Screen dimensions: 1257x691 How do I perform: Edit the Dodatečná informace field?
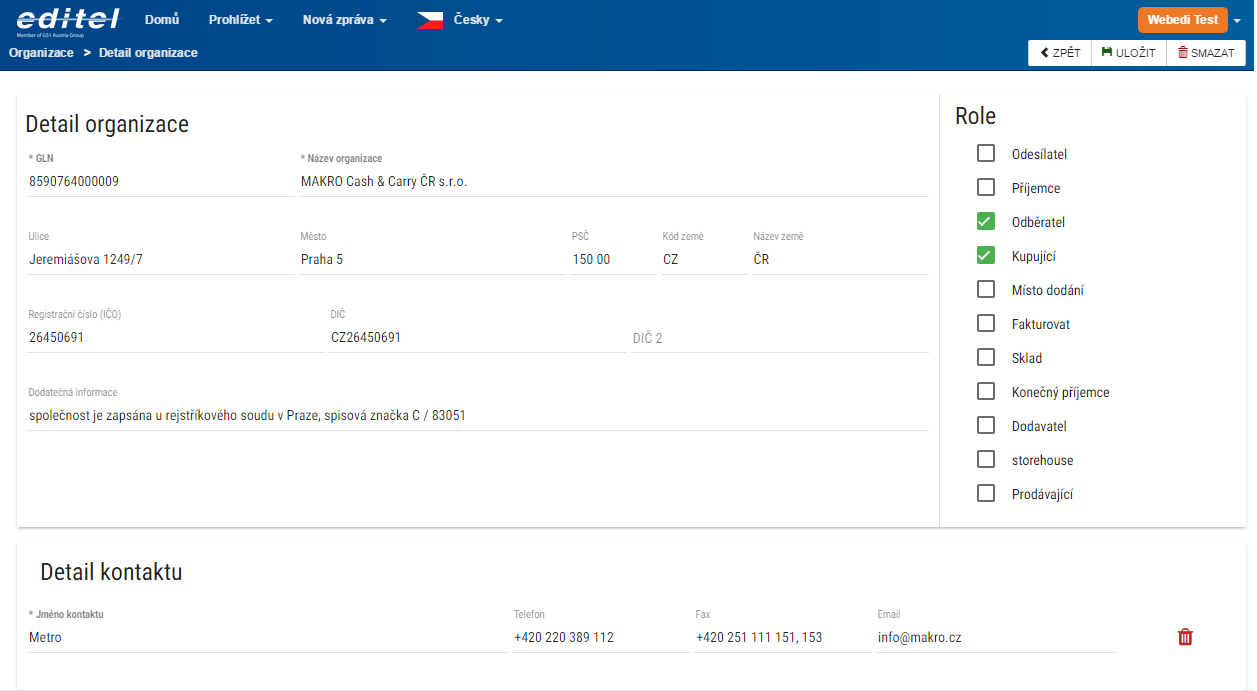click(478, 416)
